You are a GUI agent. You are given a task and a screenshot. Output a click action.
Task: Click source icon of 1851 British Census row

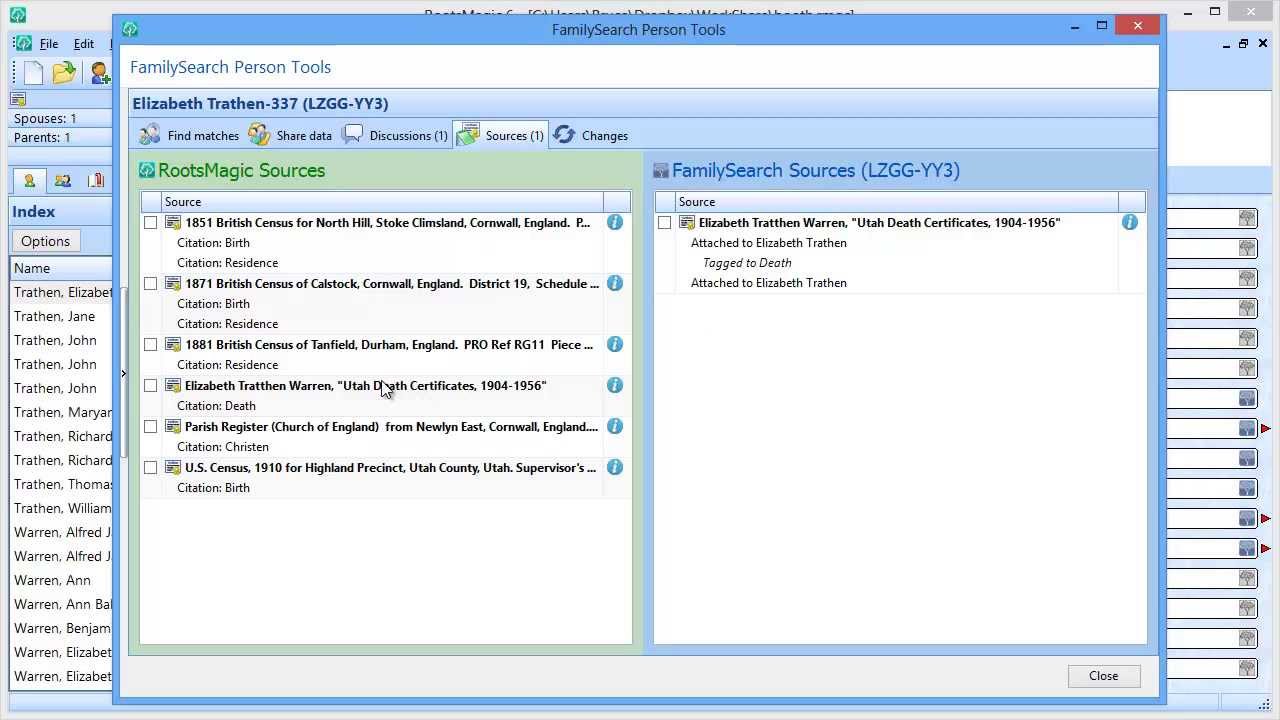pos(173,223)
